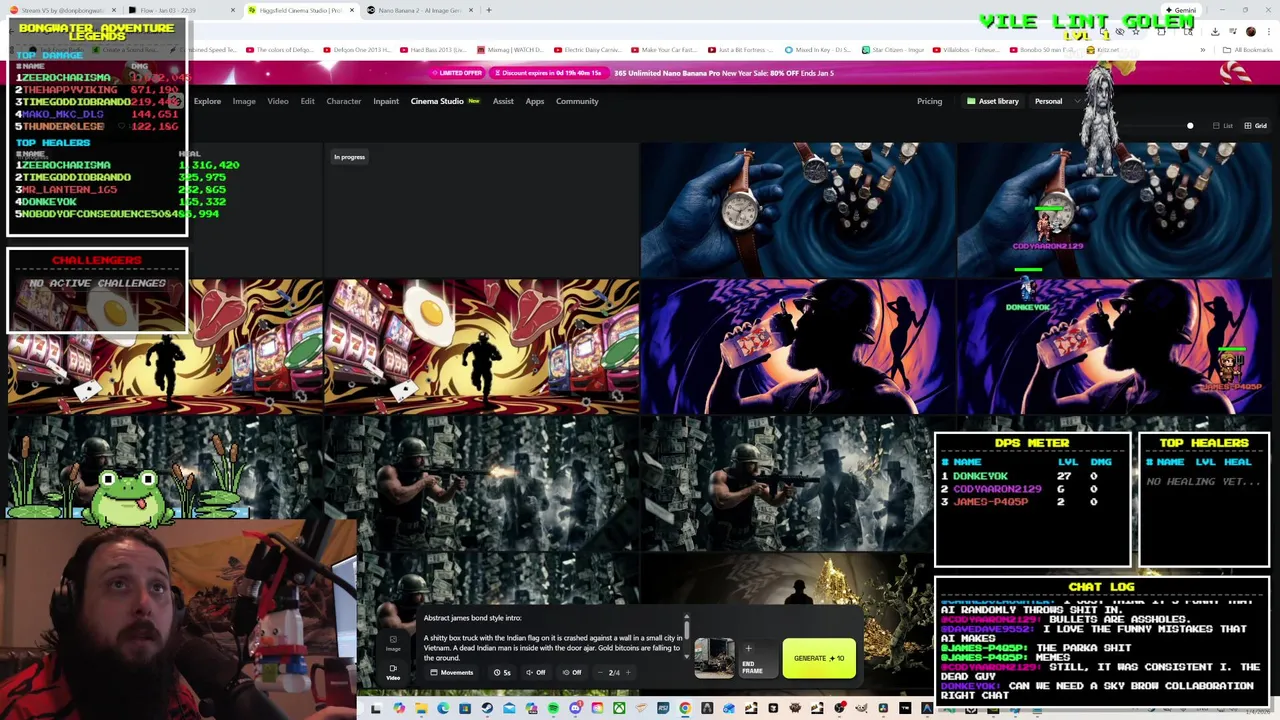
Task: Open Discord from the taskbar
Action: [575, 708]
